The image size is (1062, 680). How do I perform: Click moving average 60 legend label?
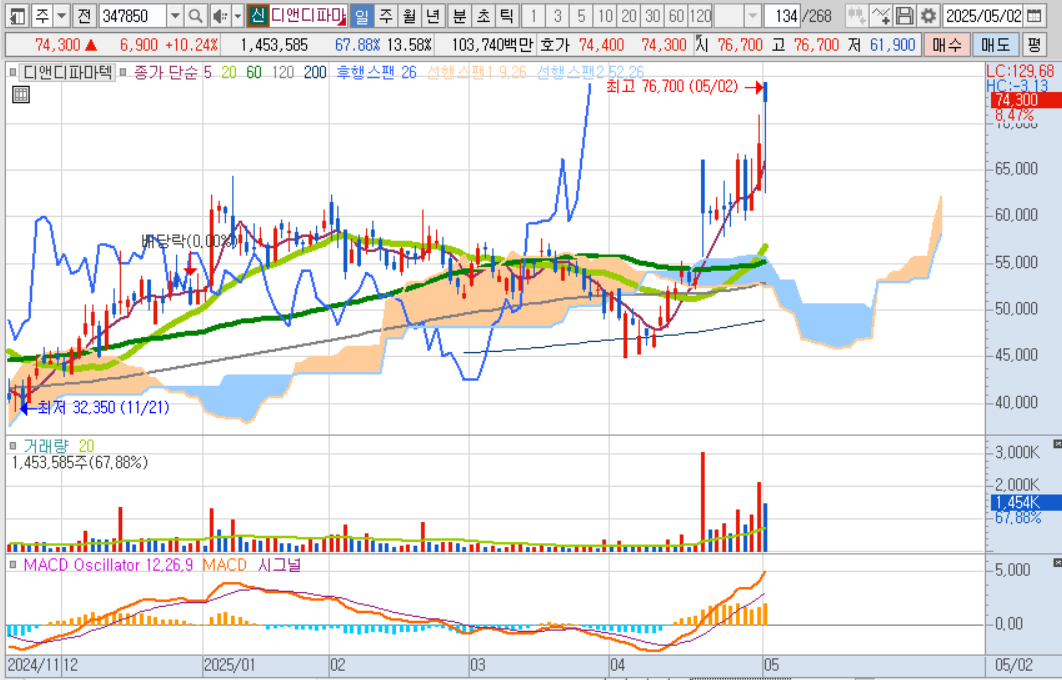point(254,72)
